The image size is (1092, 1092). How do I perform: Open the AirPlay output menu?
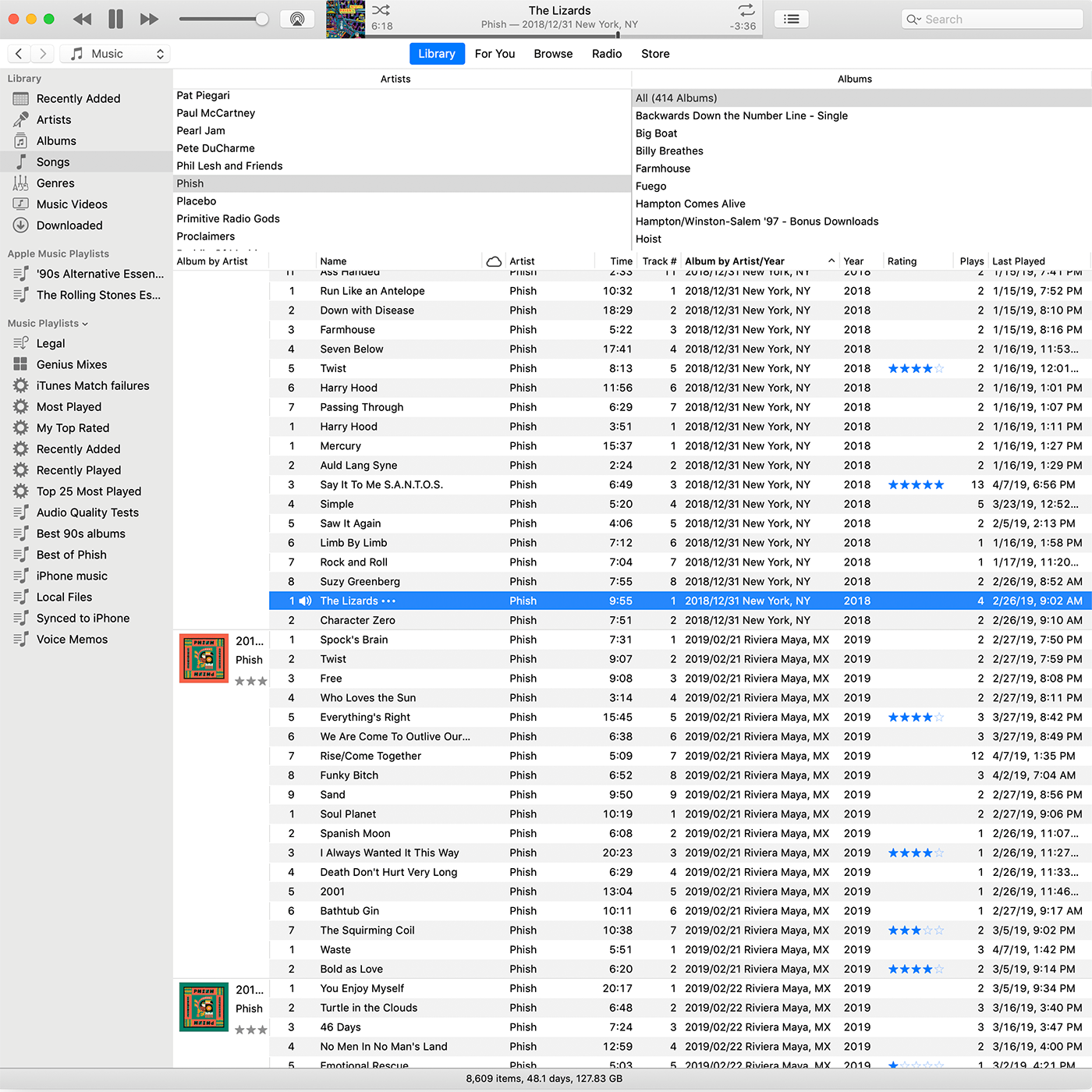297,19
